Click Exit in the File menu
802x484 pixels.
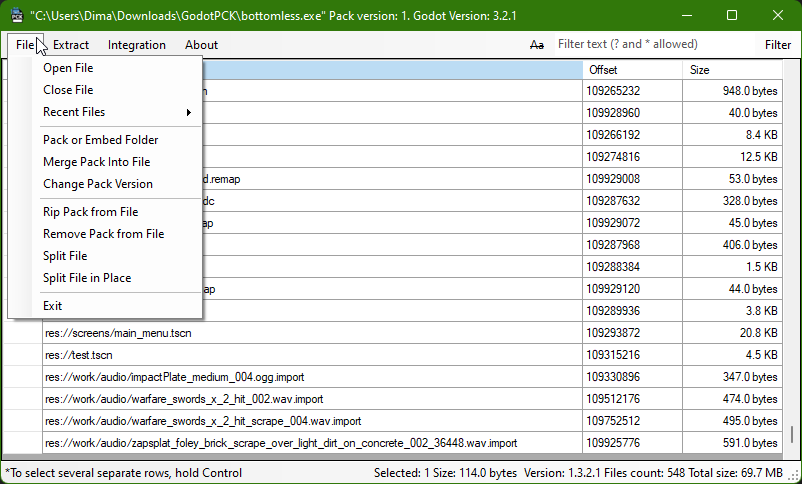(x=52, y=306)
